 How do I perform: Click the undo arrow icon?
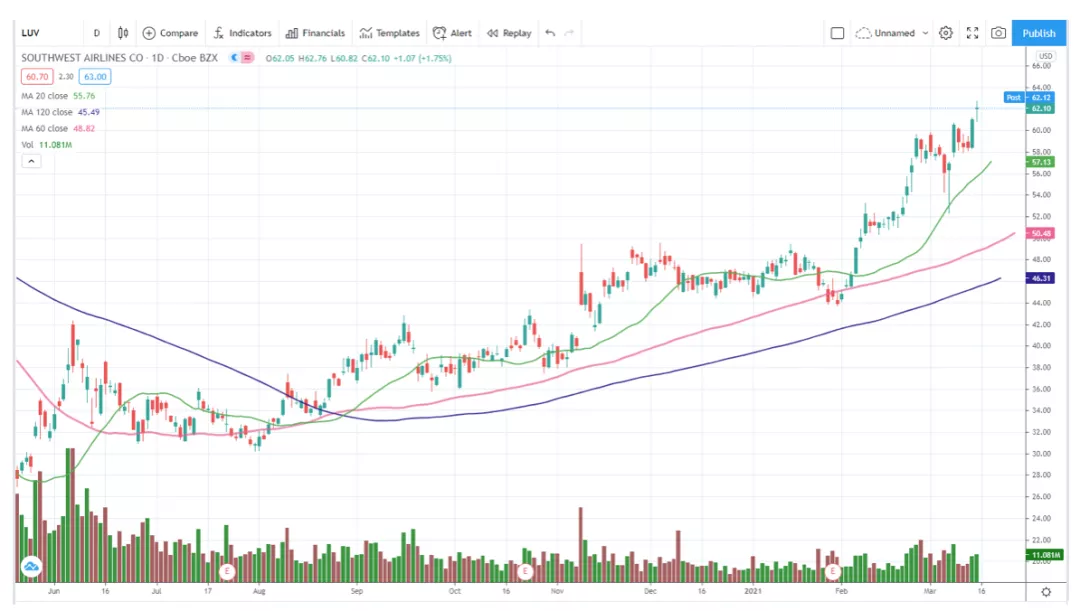point(550,32)
